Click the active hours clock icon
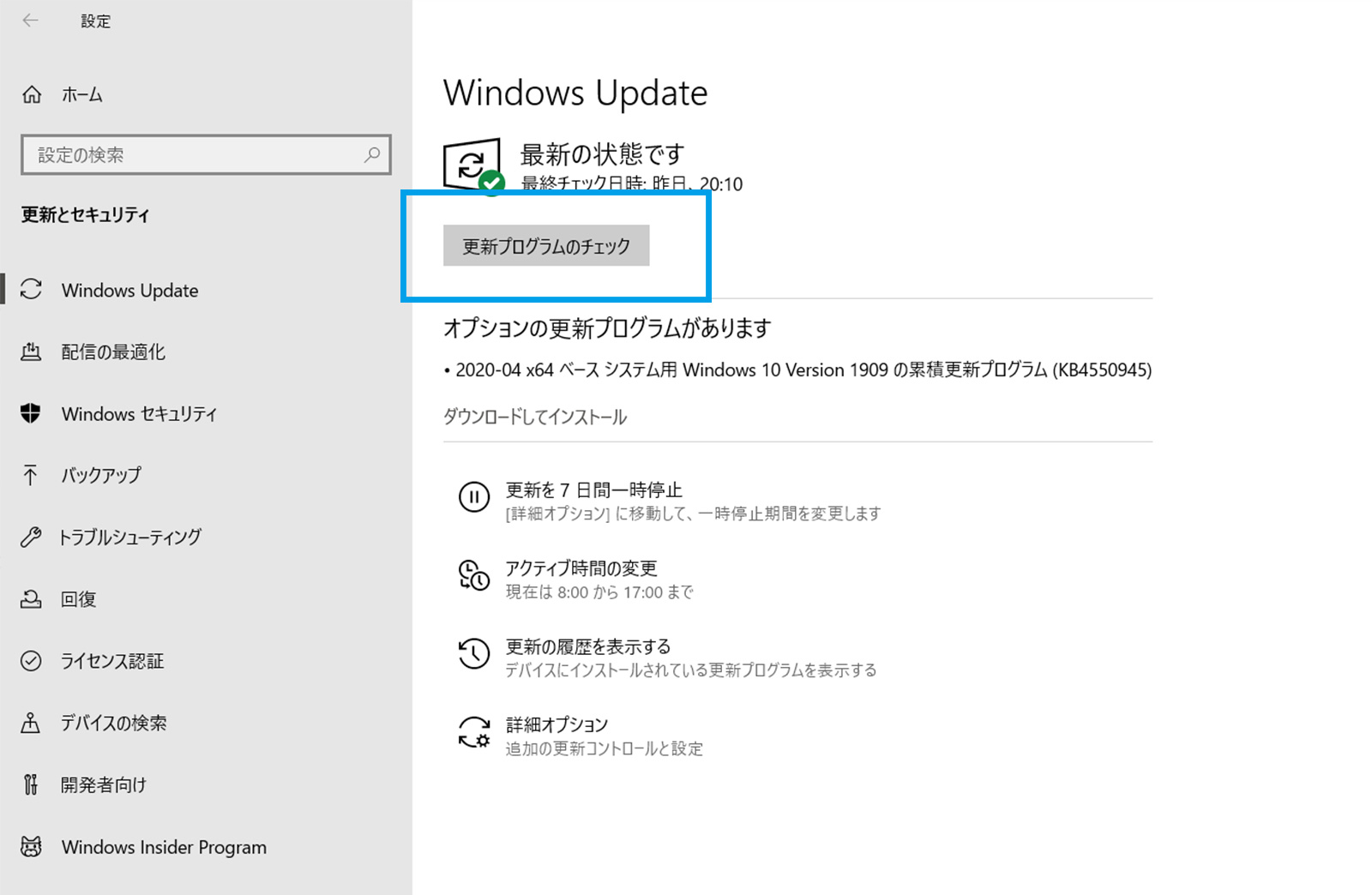This screenshot has height=895, width=1372. point(473,575)
